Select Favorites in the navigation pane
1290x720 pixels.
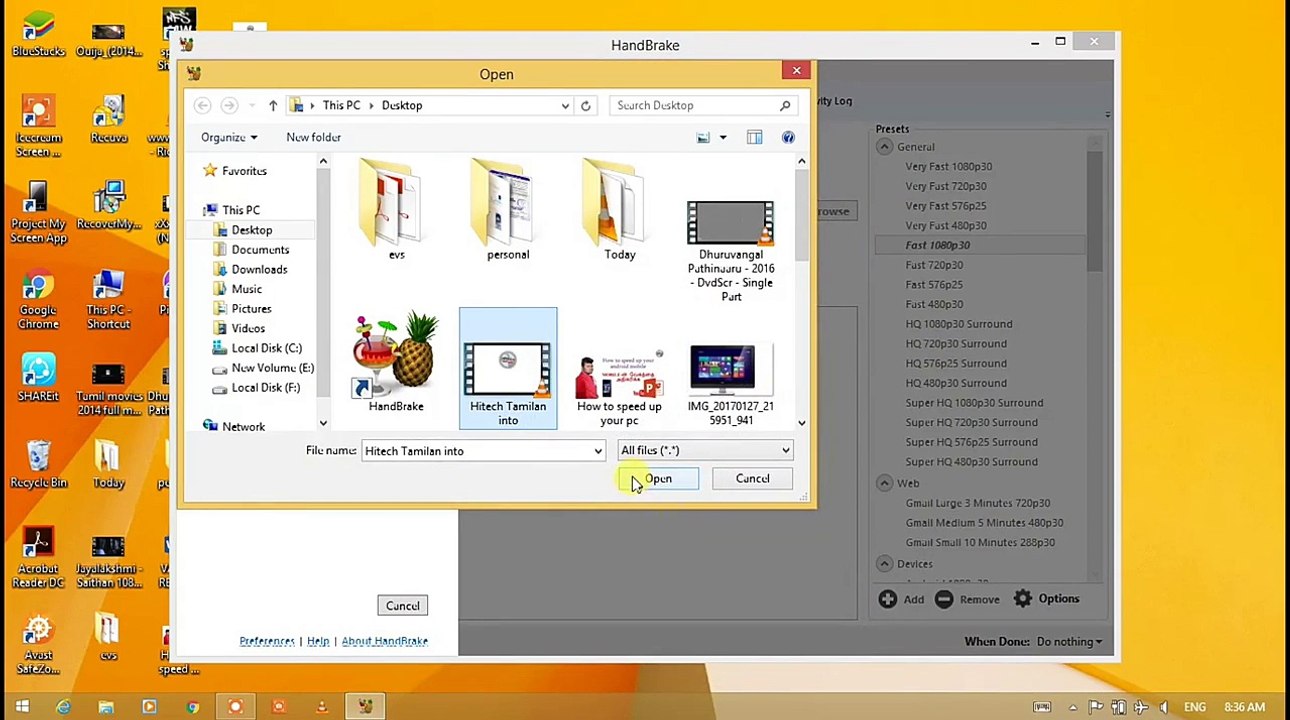[244, 171]
